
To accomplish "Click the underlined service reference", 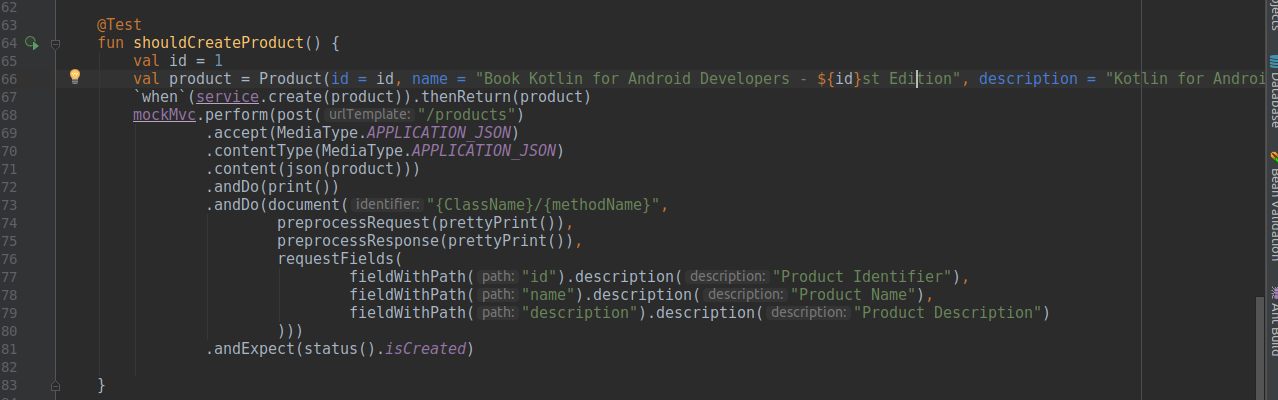I will click(x=227, y=97).
